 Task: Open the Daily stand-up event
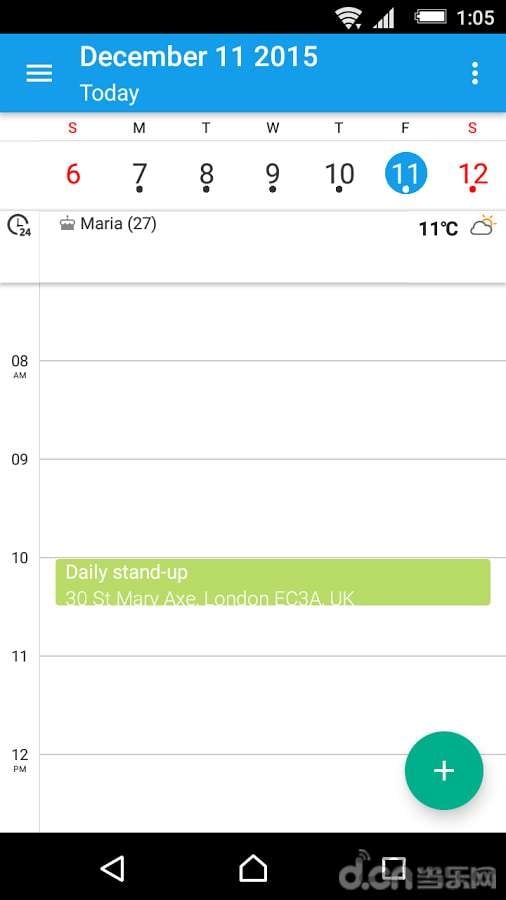click(x=273, y=582)
